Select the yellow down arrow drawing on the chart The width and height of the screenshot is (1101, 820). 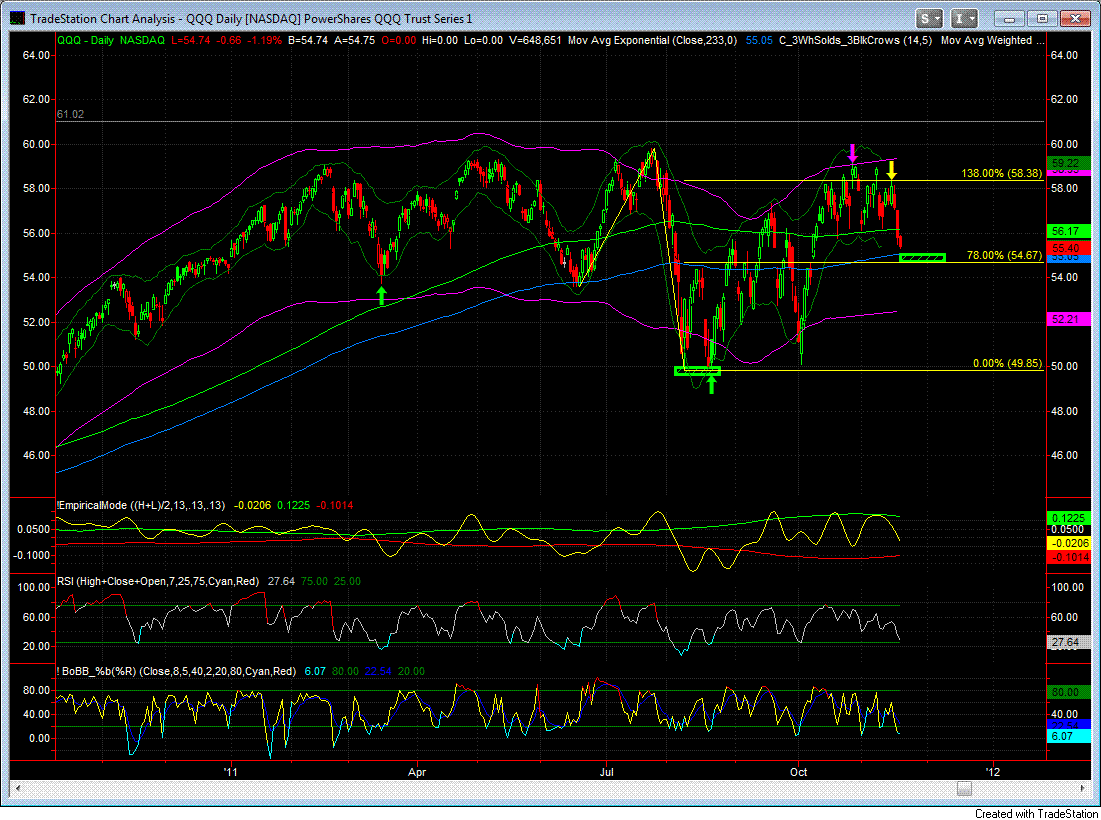click(891, 170)
